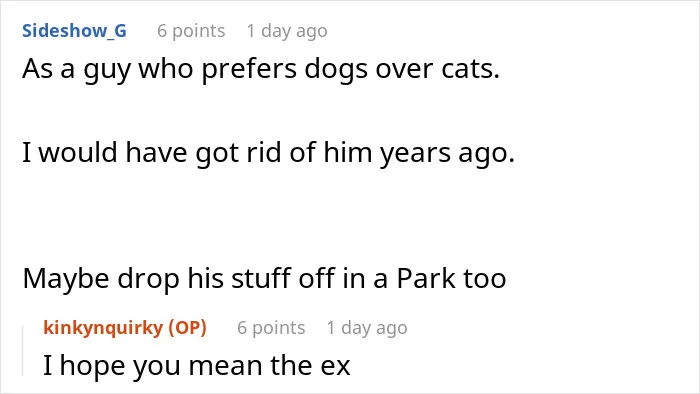
Task: Click the word 'prefers' in the first comment
Action: (x=249, y=70)
